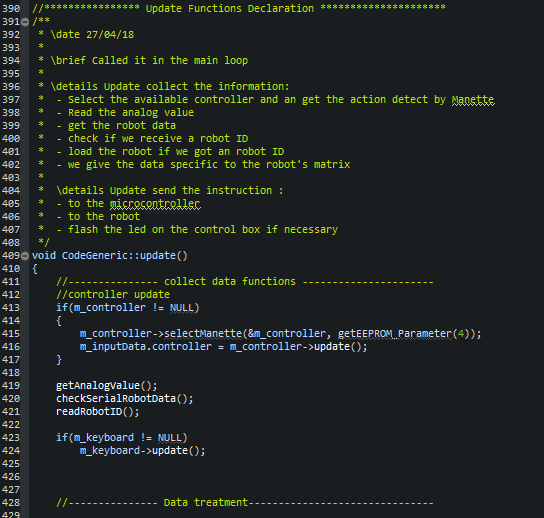Click the getEEPROM_Parameter call
This screenshot has height=518, width=544.
point(395,334)
